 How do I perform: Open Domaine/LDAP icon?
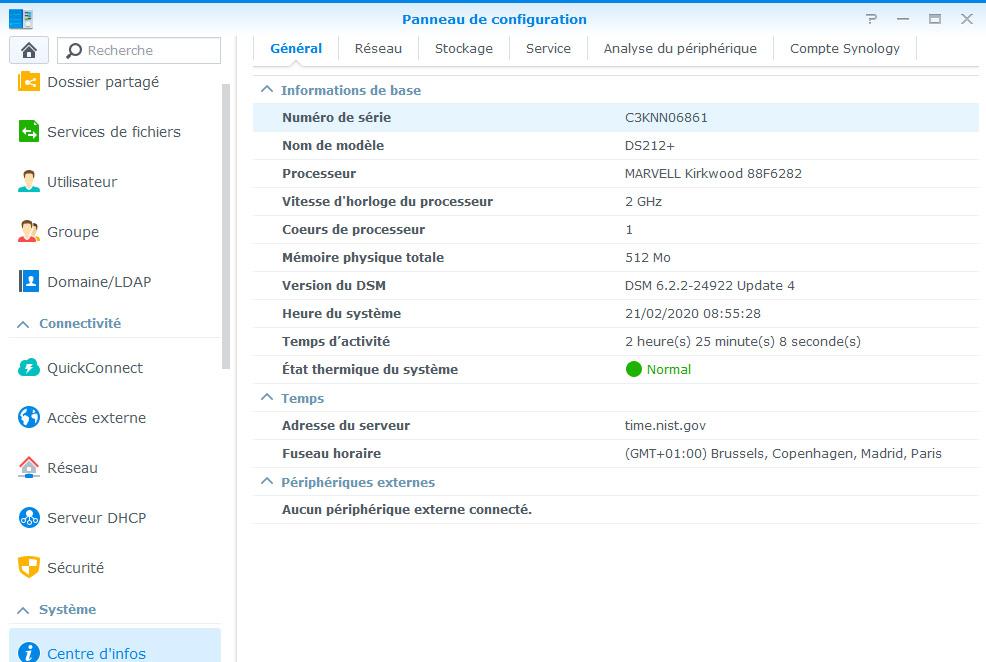coord(29,282)
